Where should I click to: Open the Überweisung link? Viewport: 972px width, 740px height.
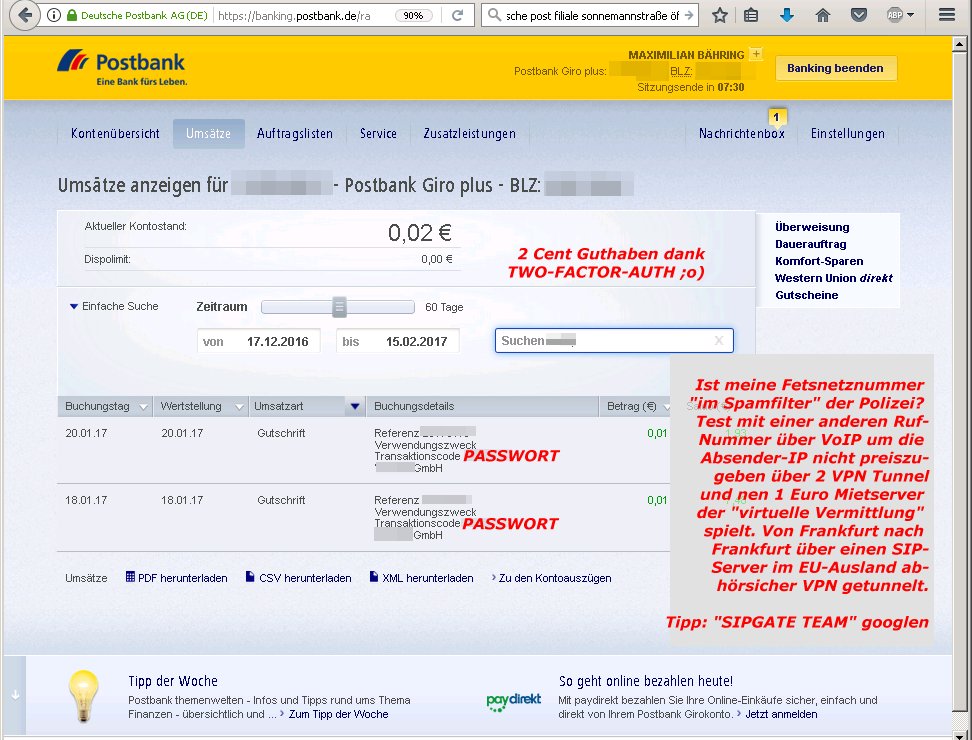pyautogui.click(x=812, y=227)
